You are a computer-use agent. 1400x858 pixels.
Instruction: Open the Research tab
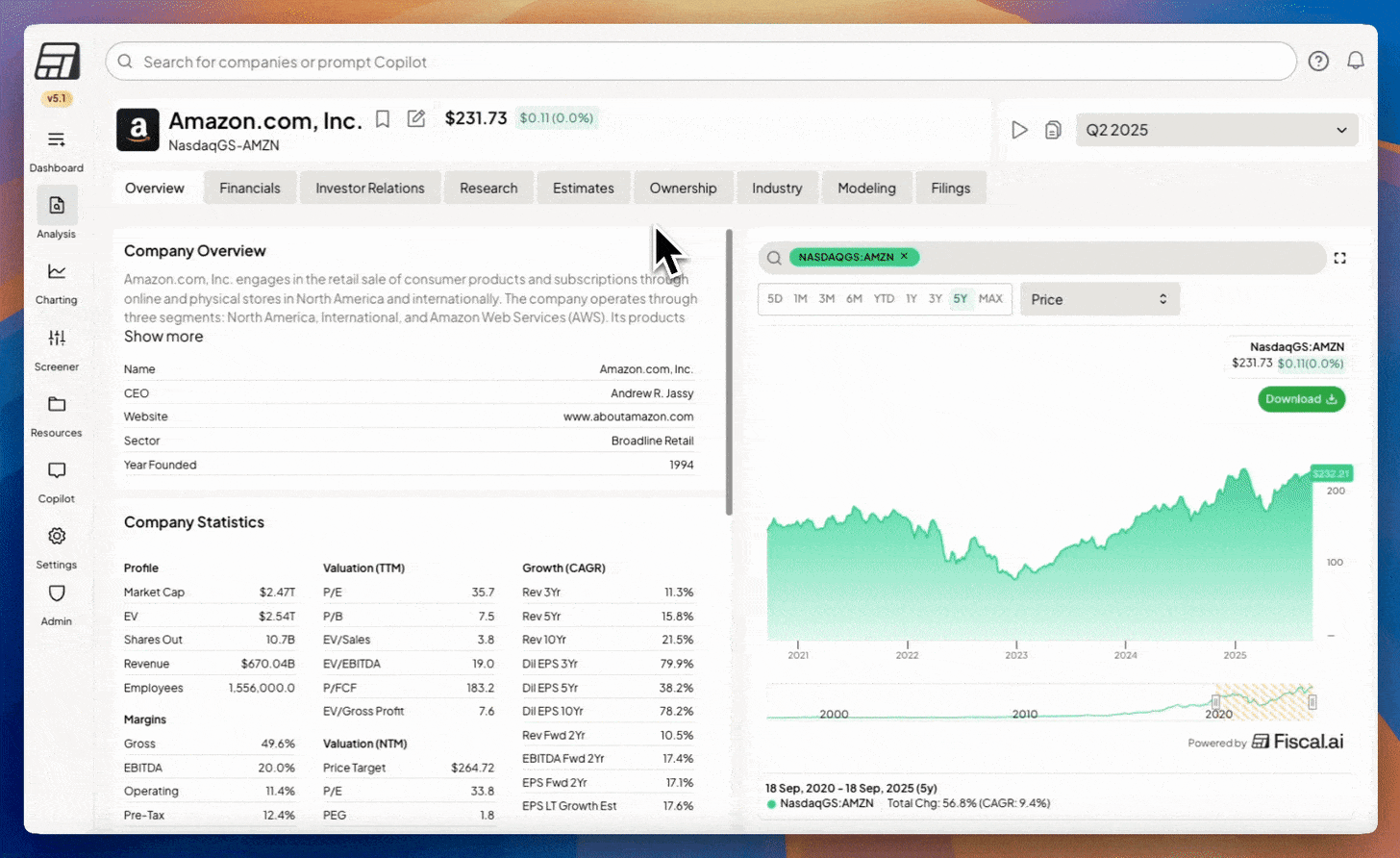[x=488, y=189]
